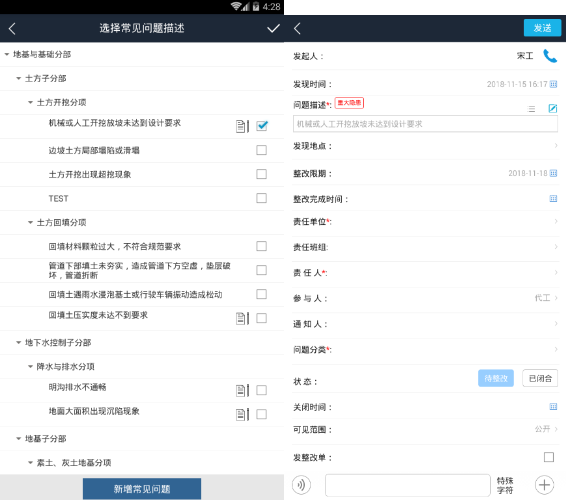
Task: Collapse 地基与基础分部 node
Action: tap(7, 55)
